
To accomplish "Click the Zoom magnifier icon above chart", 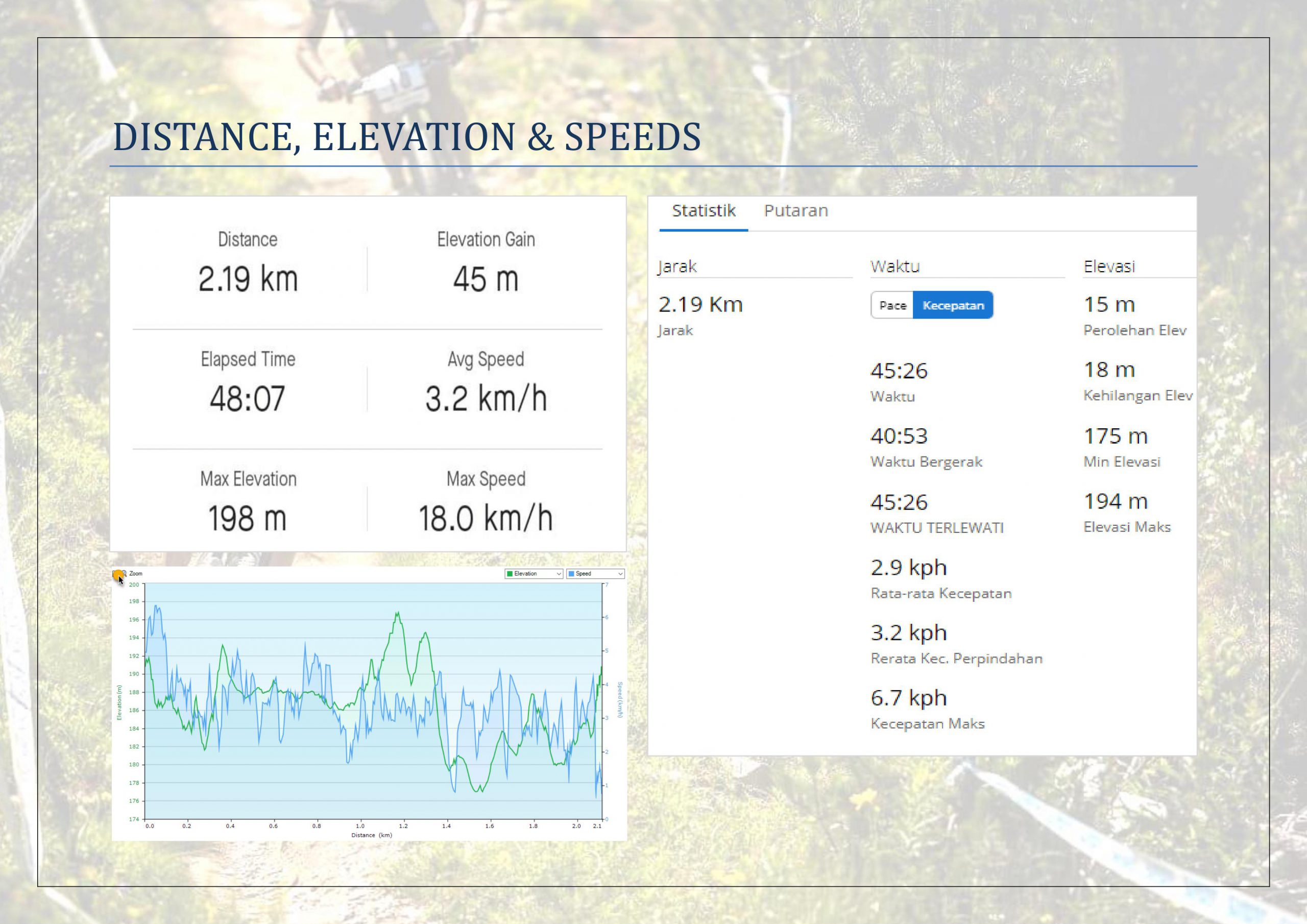I will click(120, 574).
